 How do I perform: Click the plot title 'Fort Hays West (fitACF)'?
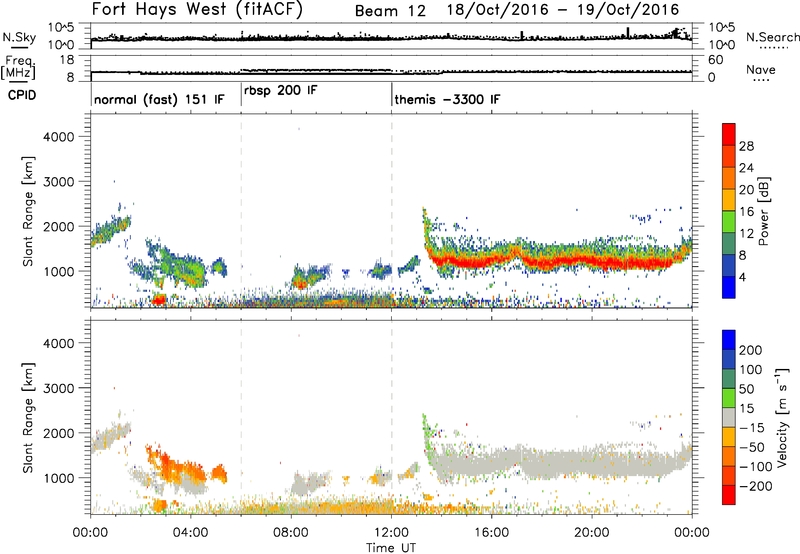197,10
